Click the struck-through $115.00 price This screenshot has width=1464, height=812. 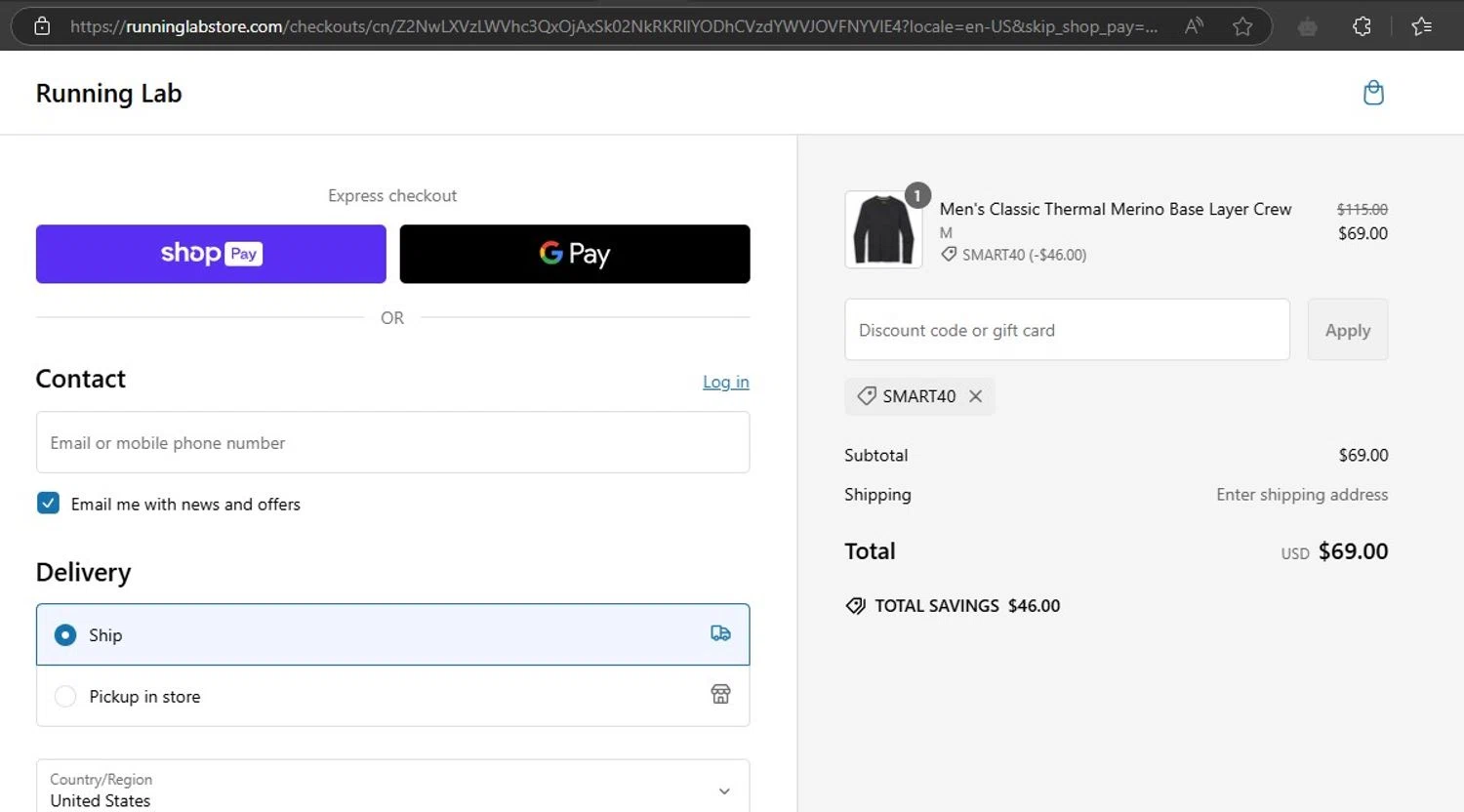click(1362, 209)
